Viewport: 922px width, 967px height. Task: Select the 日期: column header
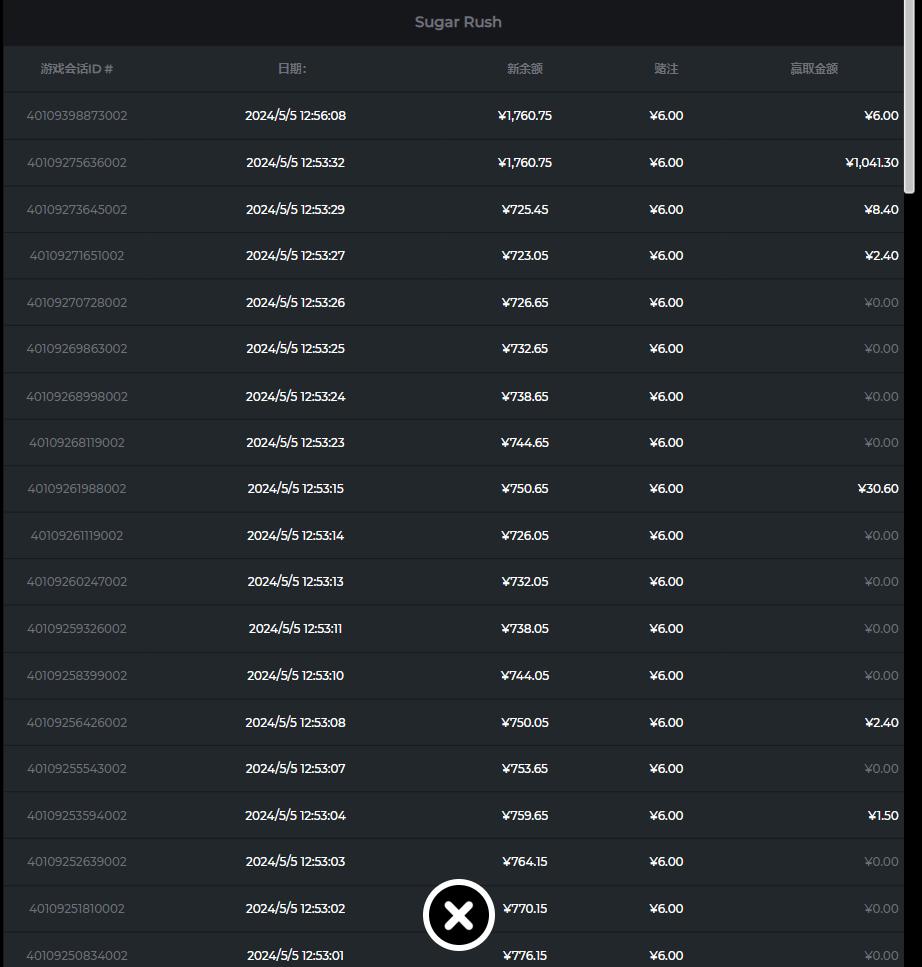pos(292,68)
